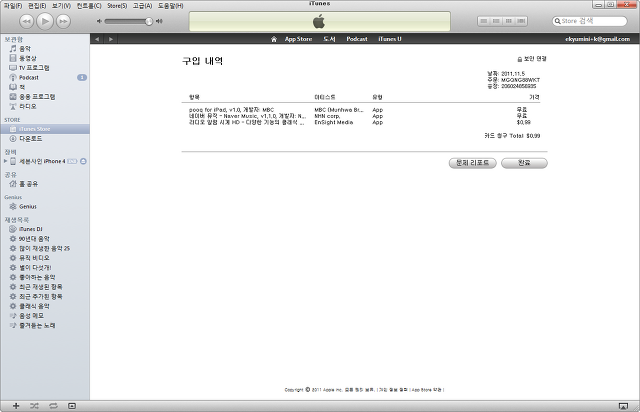Toggle repeat at bottom bar
The height and width of the screenshot is (412, 640).
53,406
